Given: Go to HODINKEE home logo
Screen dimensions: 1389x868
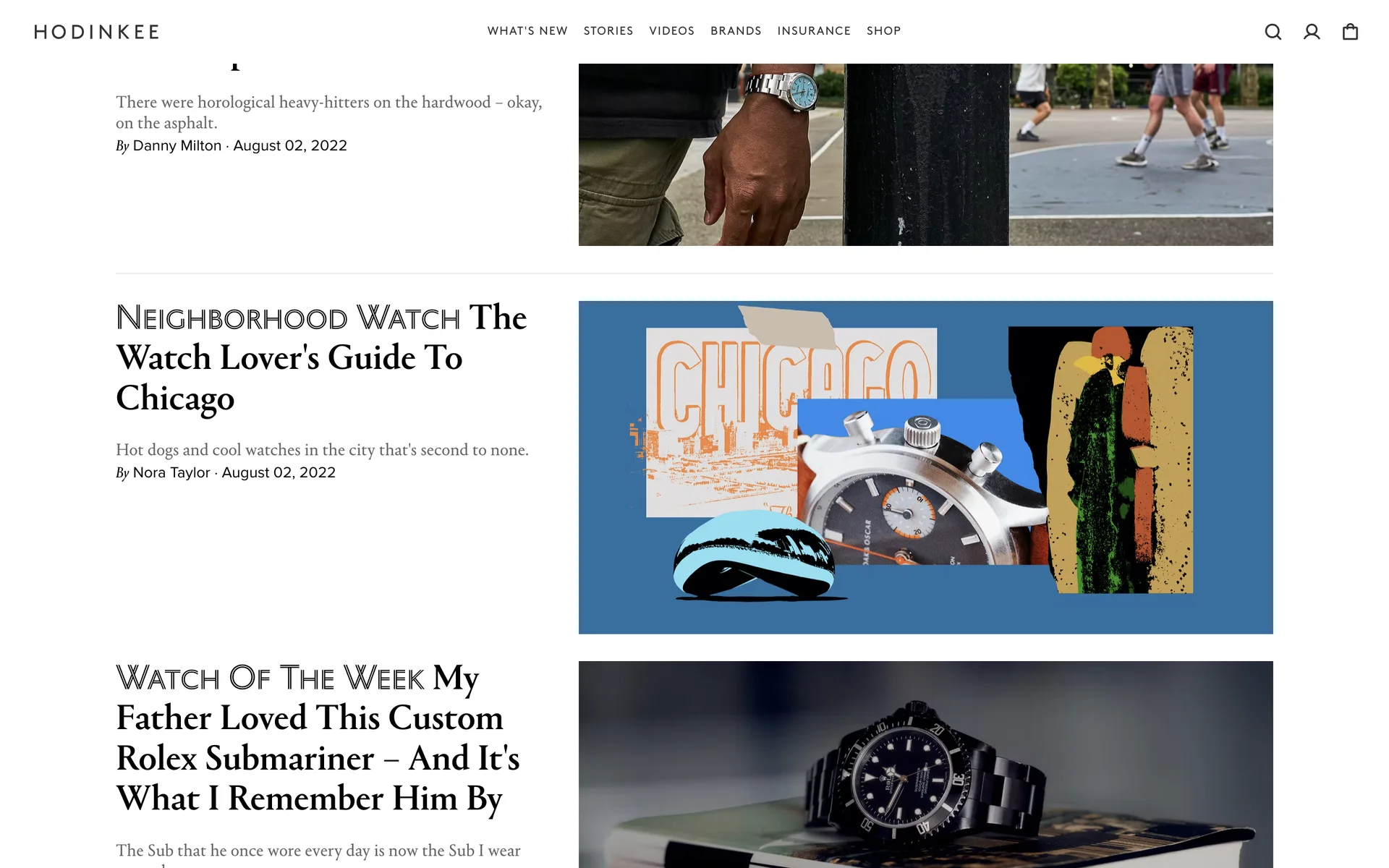Looking at the screenshot, I should [x=97, y=32].
